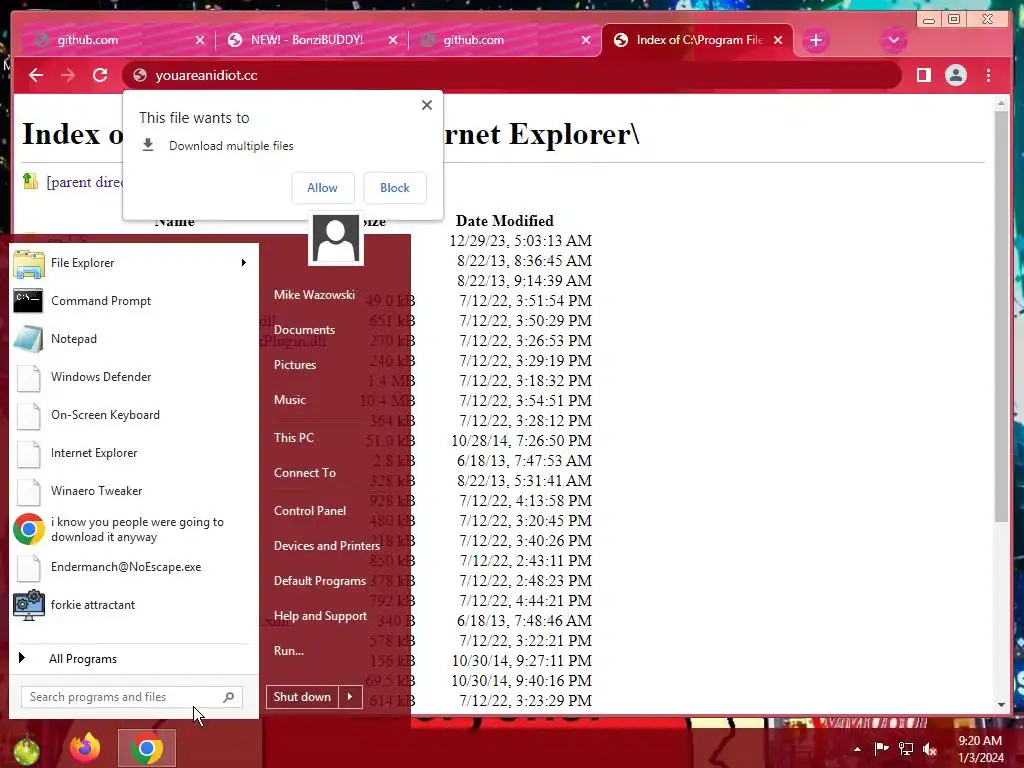Click the scrollbar down arrow
This screenshot has height=768, width=1024.
click(x=1002, y=705)
